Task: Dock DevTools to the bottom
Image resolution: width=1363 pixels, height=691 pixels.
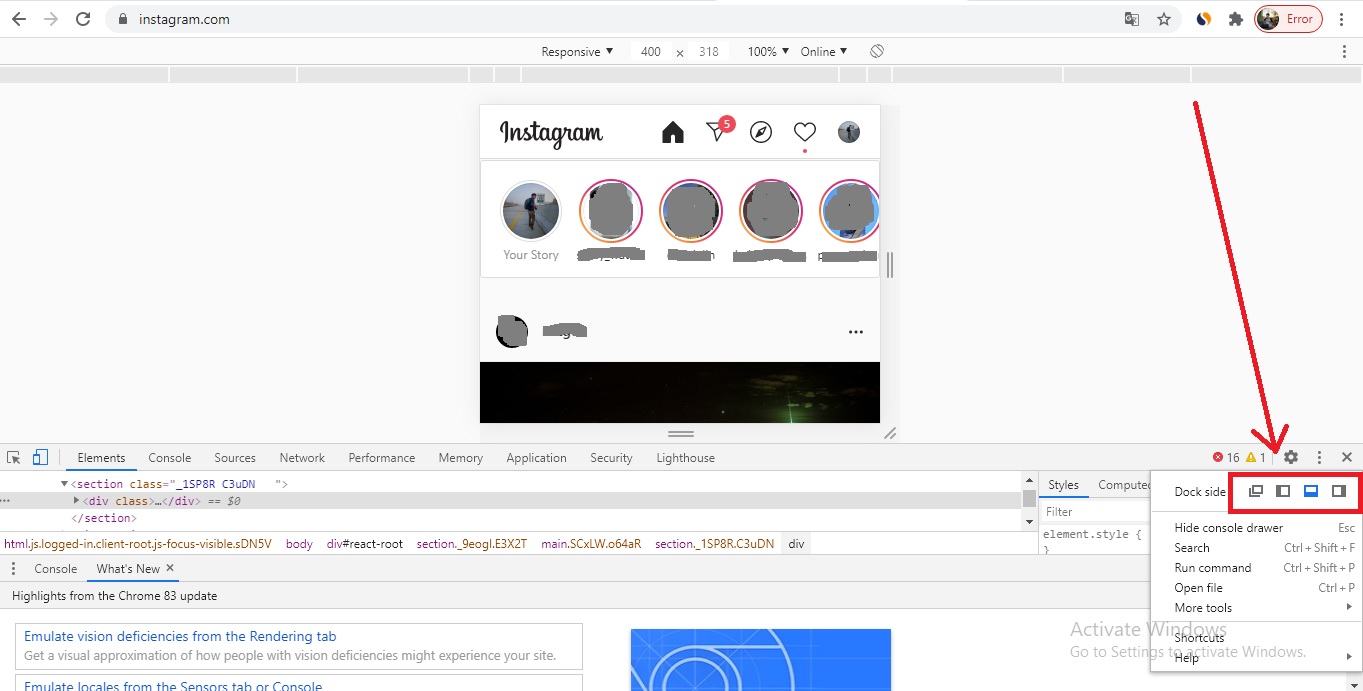Action: pos(1311,491)
